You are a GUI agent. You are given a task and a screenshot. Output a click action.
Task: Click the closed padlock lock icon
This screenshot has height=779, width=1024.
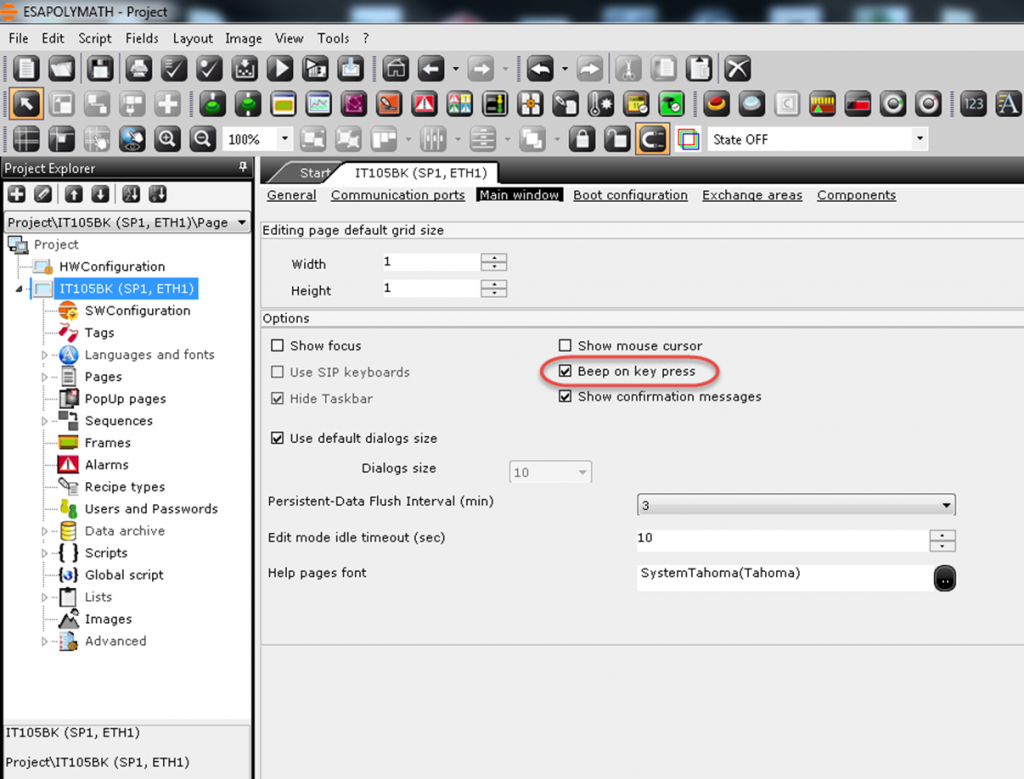click(582, 139)
